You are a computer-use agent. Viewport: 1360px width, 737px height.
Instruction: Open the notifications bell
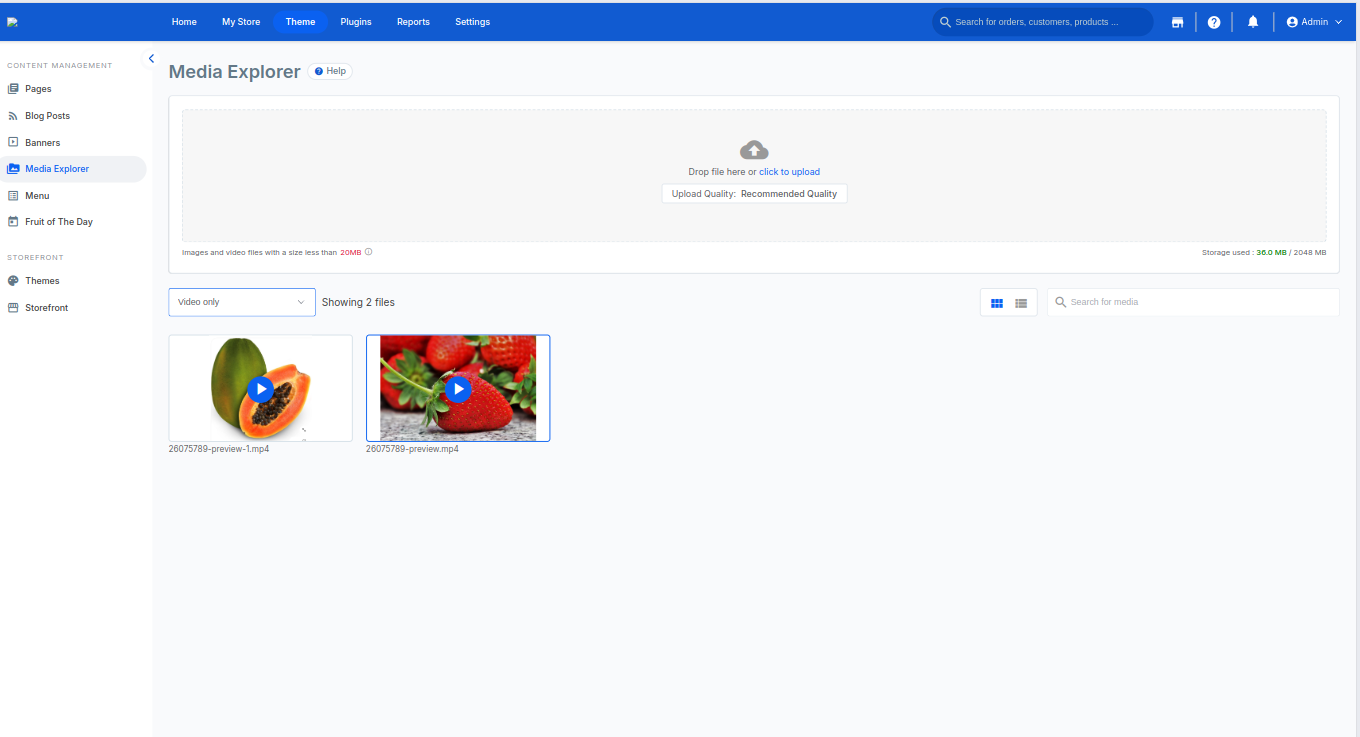pyautogui.click(x=1253, y=22)
